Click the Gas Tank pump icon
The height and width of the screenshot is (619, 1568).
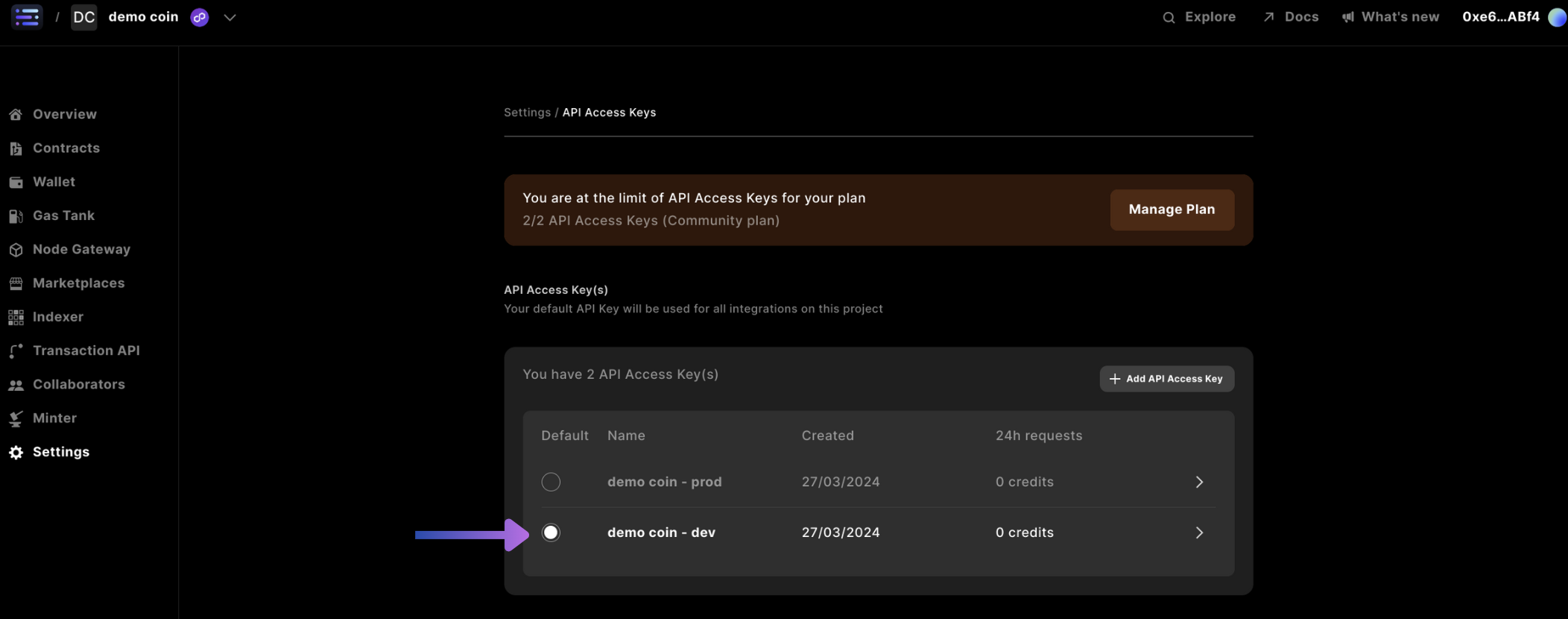(x=16, y=216)
